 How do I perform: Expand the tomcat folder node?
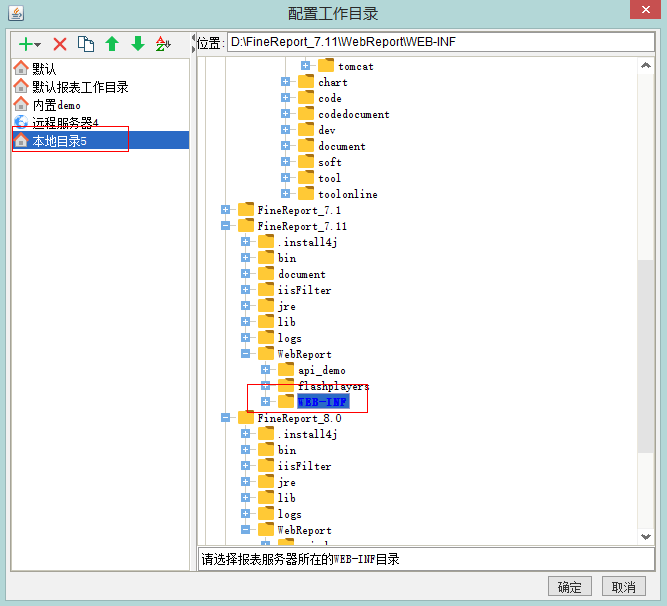click(305, 65)
